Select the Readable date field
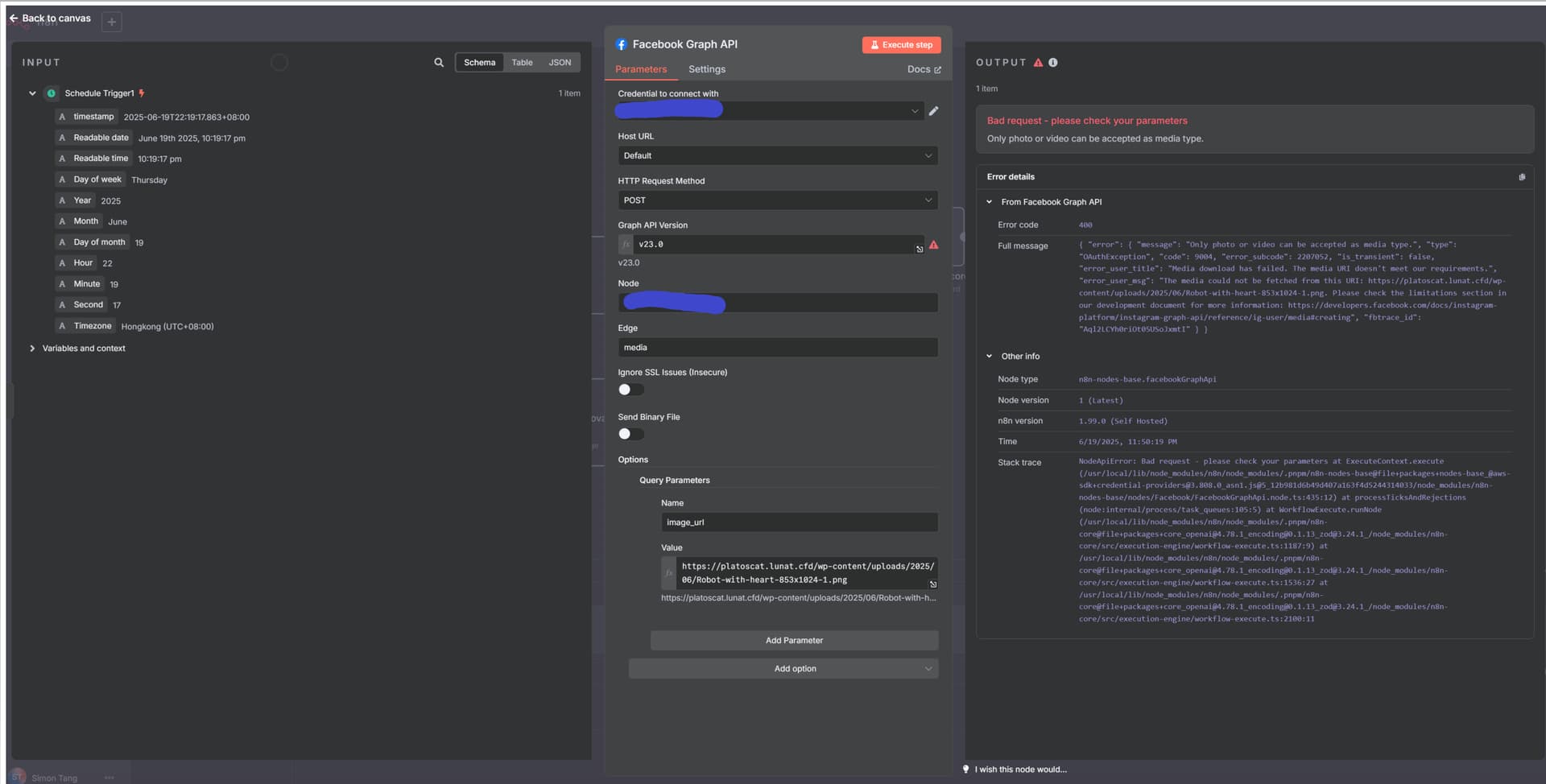This screenshot has width=1546, height=784. [x=93, y=138]
